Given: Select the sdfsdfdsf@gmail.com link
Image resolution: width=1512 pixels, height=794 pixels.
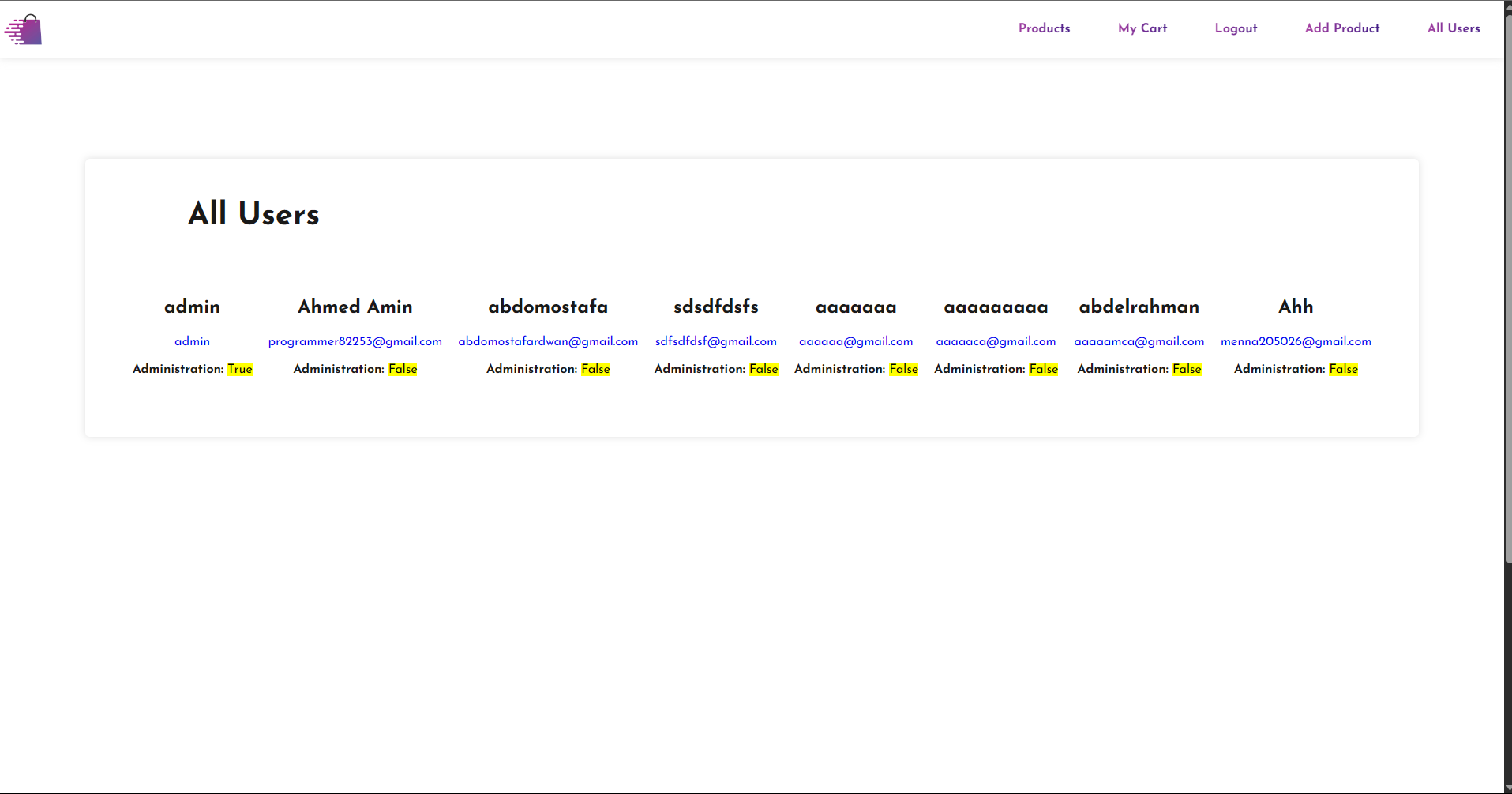Looking at the screenshot, I should [715, 341].
